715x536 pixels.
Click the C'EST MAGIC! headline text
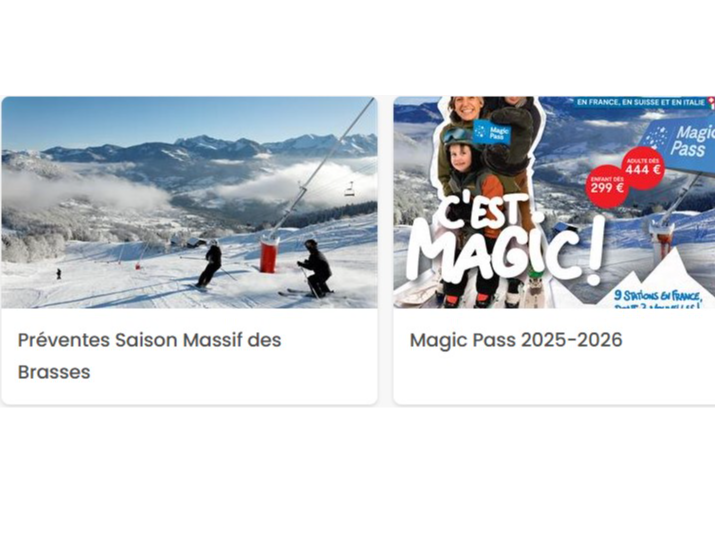pos(506,242)
